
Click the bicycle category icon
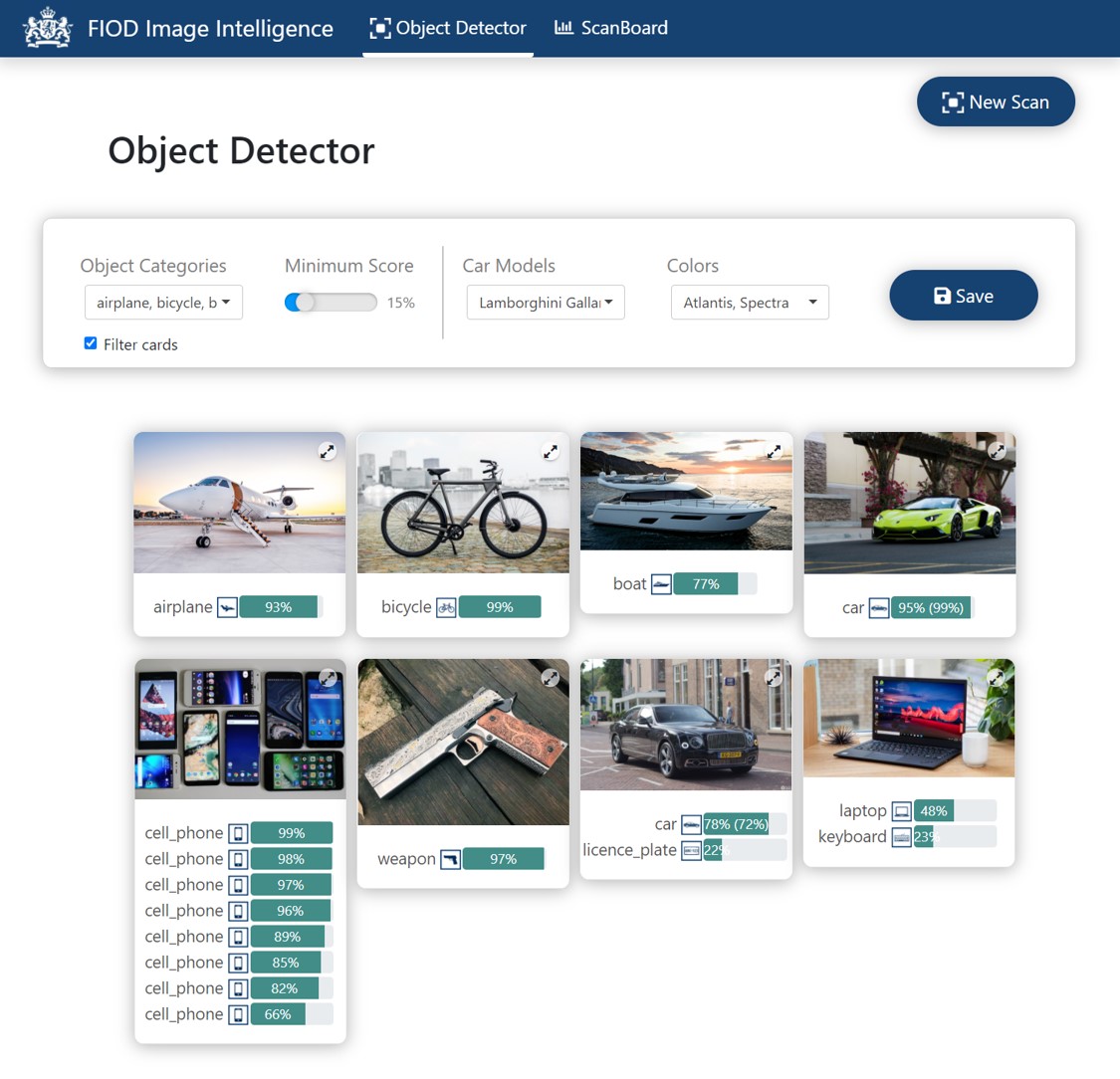pos(446,608)
